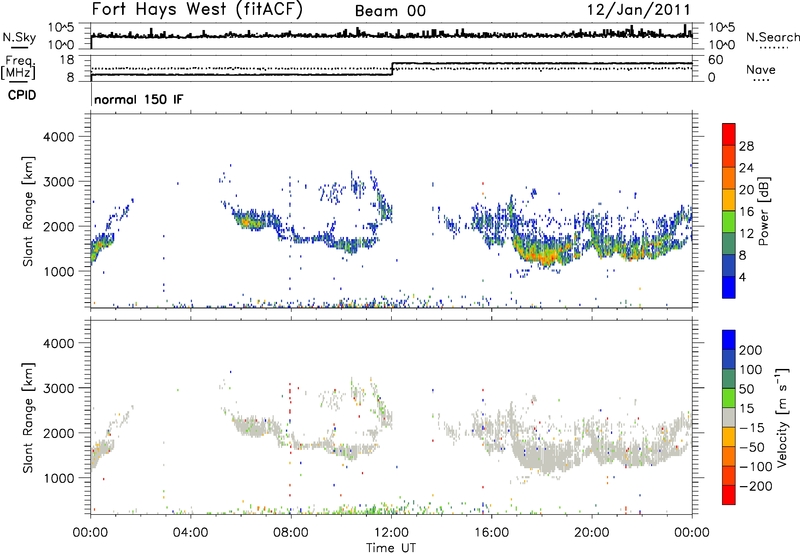Click the "4" tick label on Power colorbar
Screen dimensions: 800x554
(x=742, y=277)
